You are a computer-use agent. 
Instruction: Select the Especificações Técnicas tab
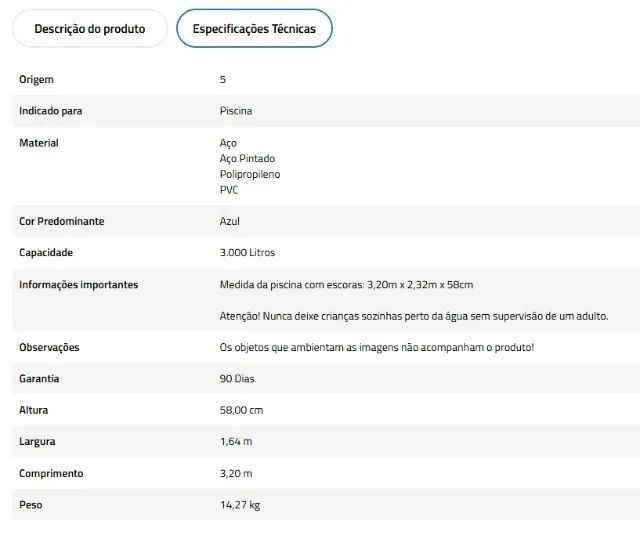(254, 29)
